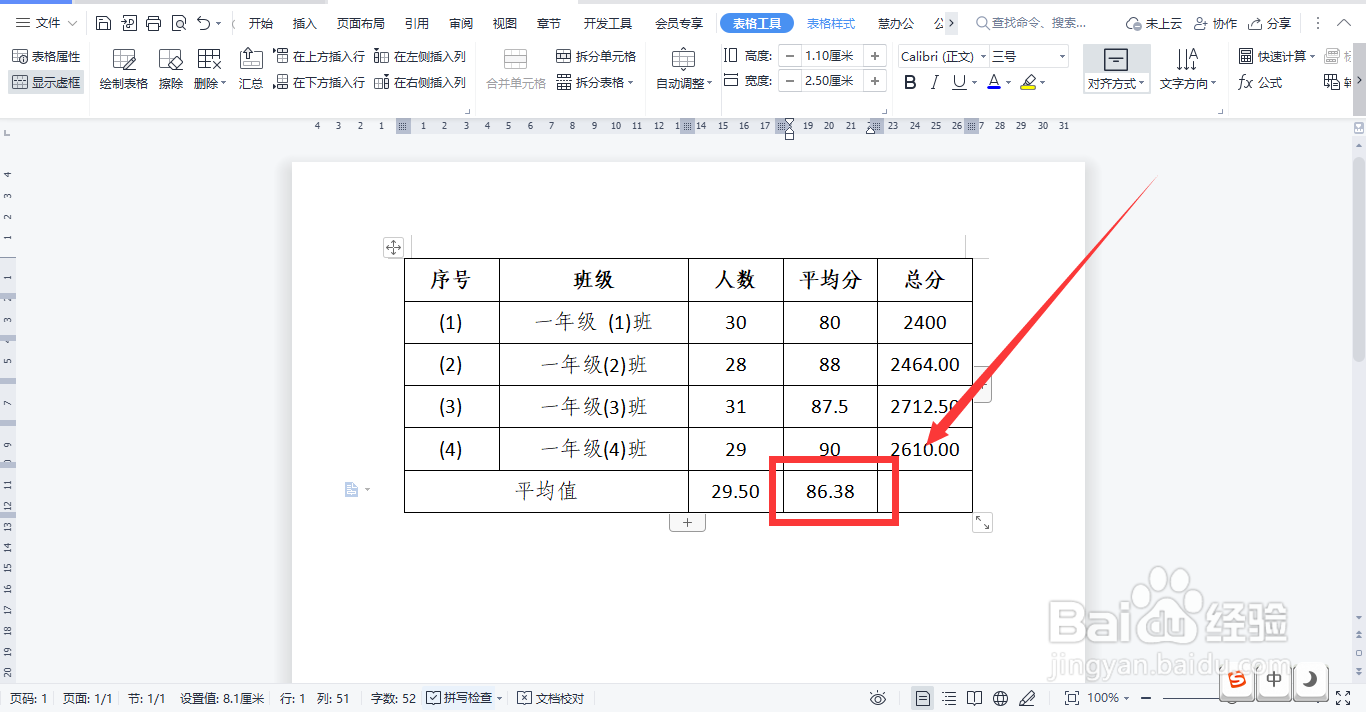1366x712 pixels.
Task: Switch to the 插入 tab
Action: pos(305,23)
